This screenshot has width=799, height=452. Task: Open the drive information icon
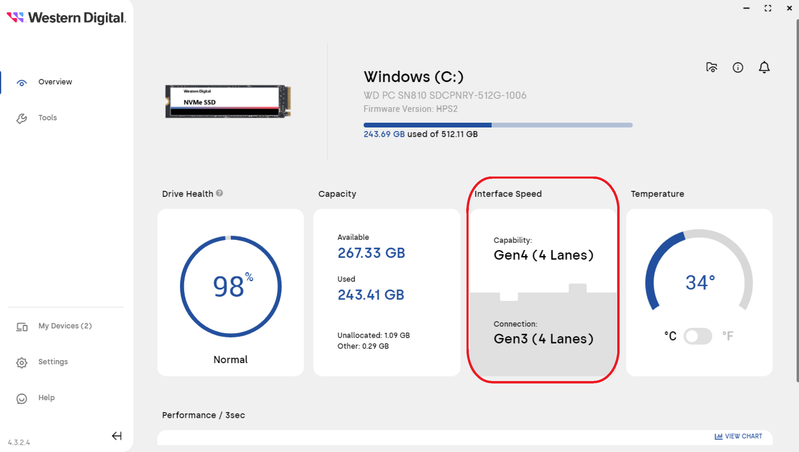(738, 68)
